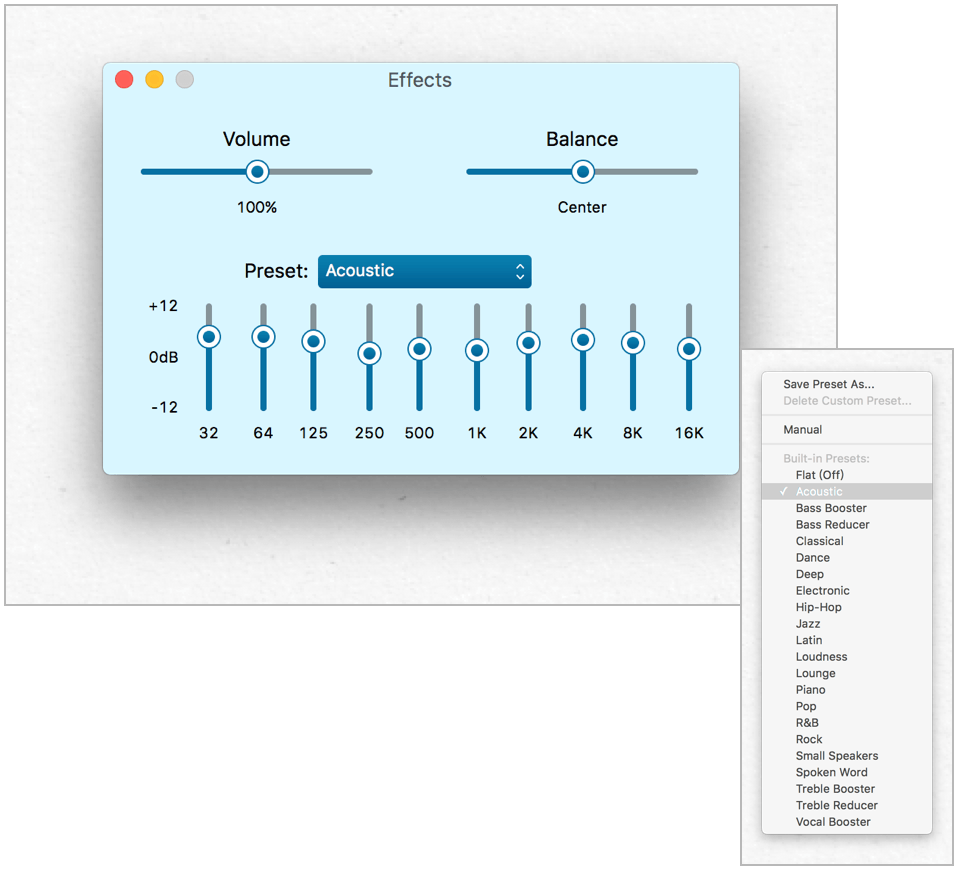Click the +12 gain scale label
The width and height of the screenshot is (958, 870).
click(x=163, y=305)
